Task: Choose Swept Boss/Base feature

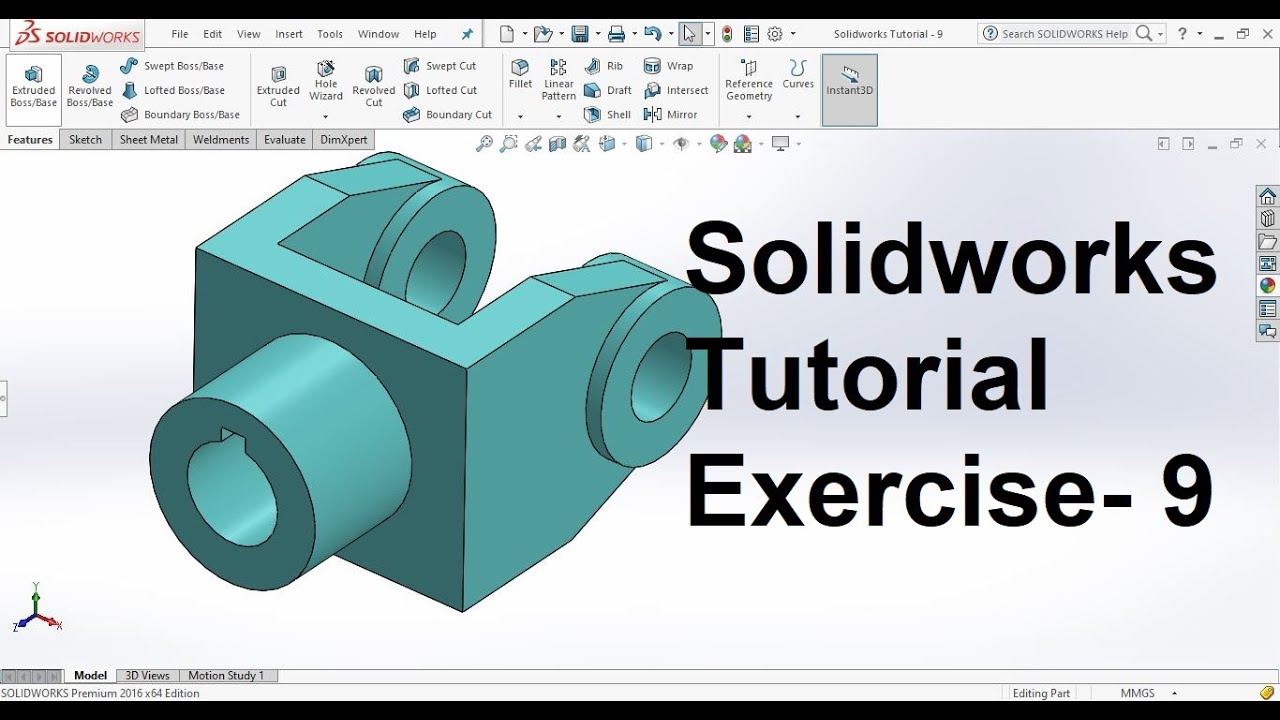Action: 172,66
